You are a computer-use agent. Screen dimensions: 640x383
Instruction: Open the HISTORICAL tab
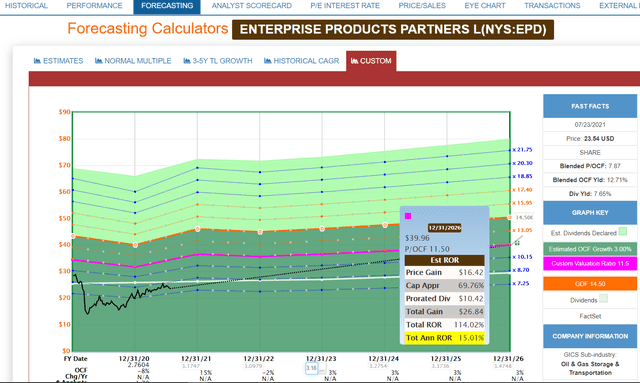click(x=26, y=6)
